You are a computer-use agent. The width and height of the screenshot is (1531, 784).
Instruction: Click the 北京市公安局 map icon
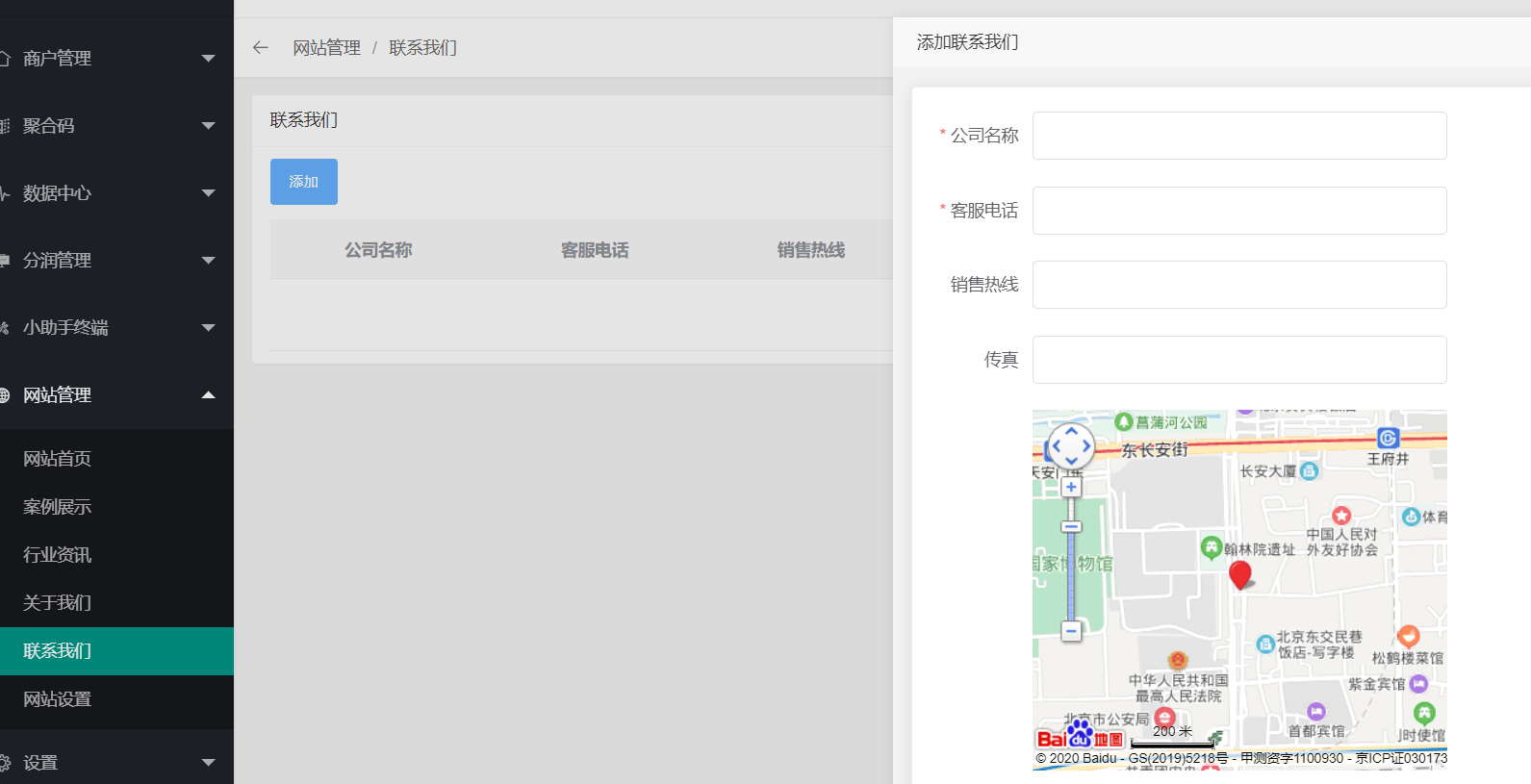click(1164, 718)
